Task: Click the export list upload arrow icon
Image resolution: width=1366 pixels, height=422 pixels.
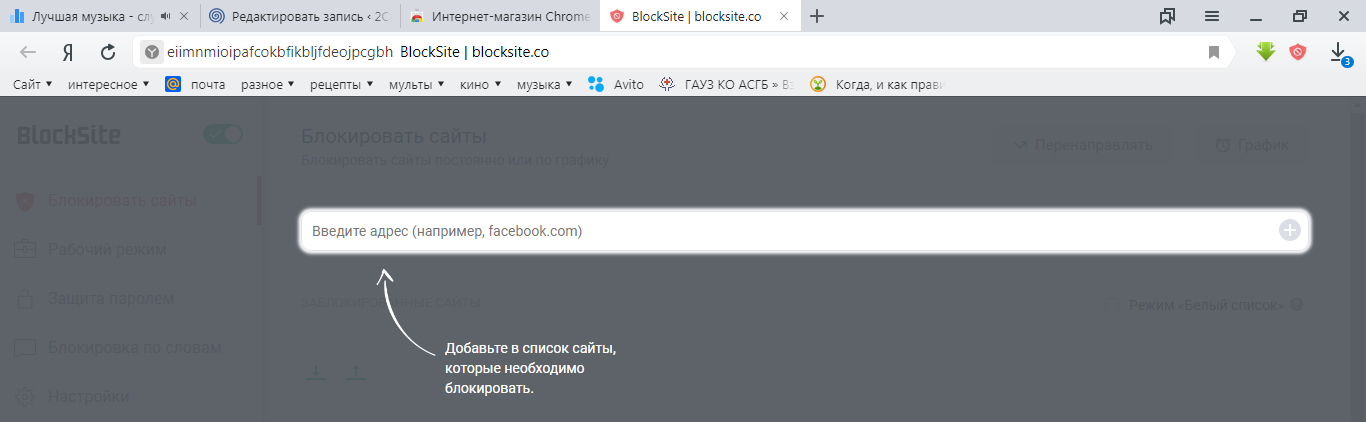Action: (x=355, y=372)
